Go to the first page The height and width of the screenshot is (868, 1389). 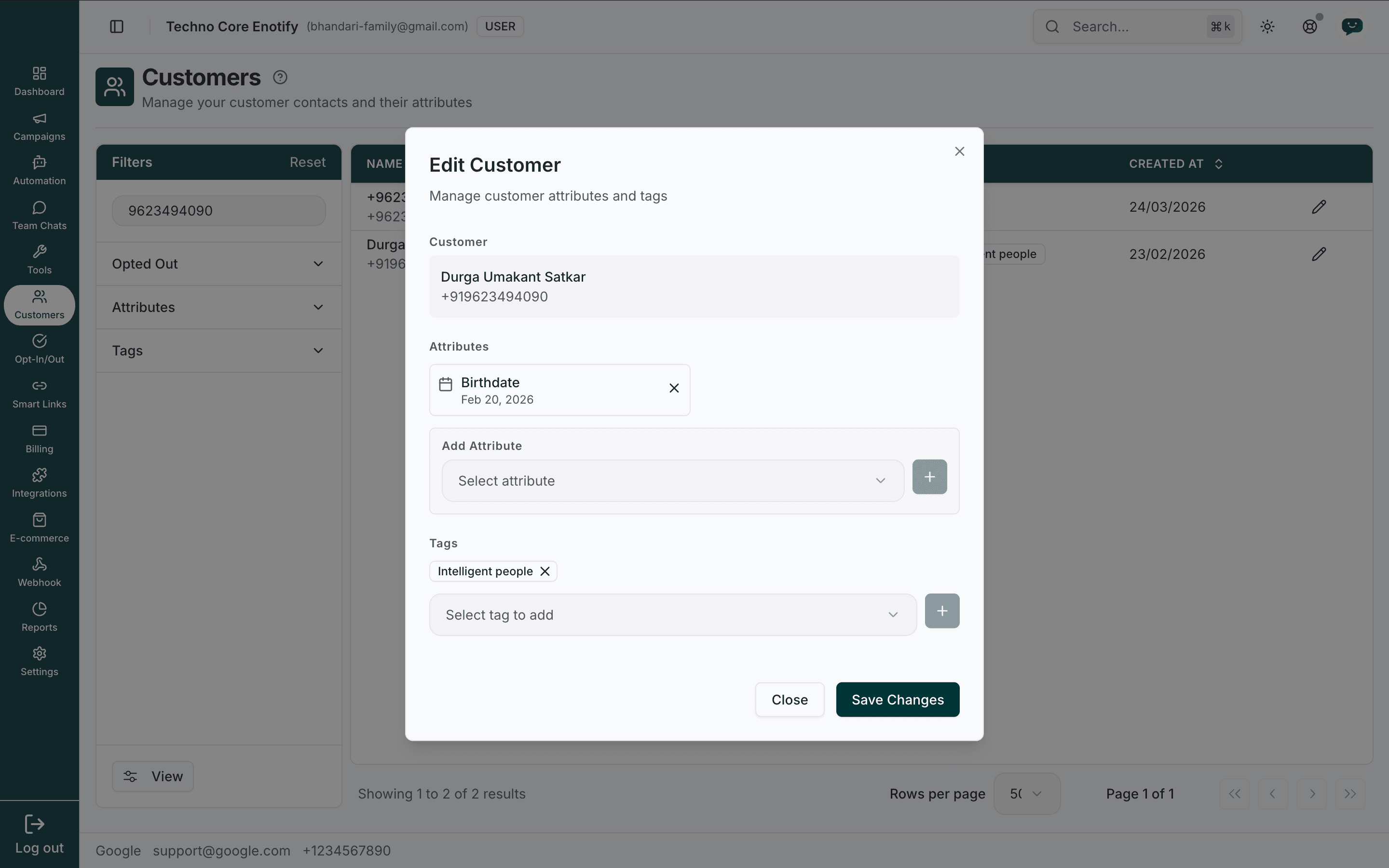point(1235,793)
